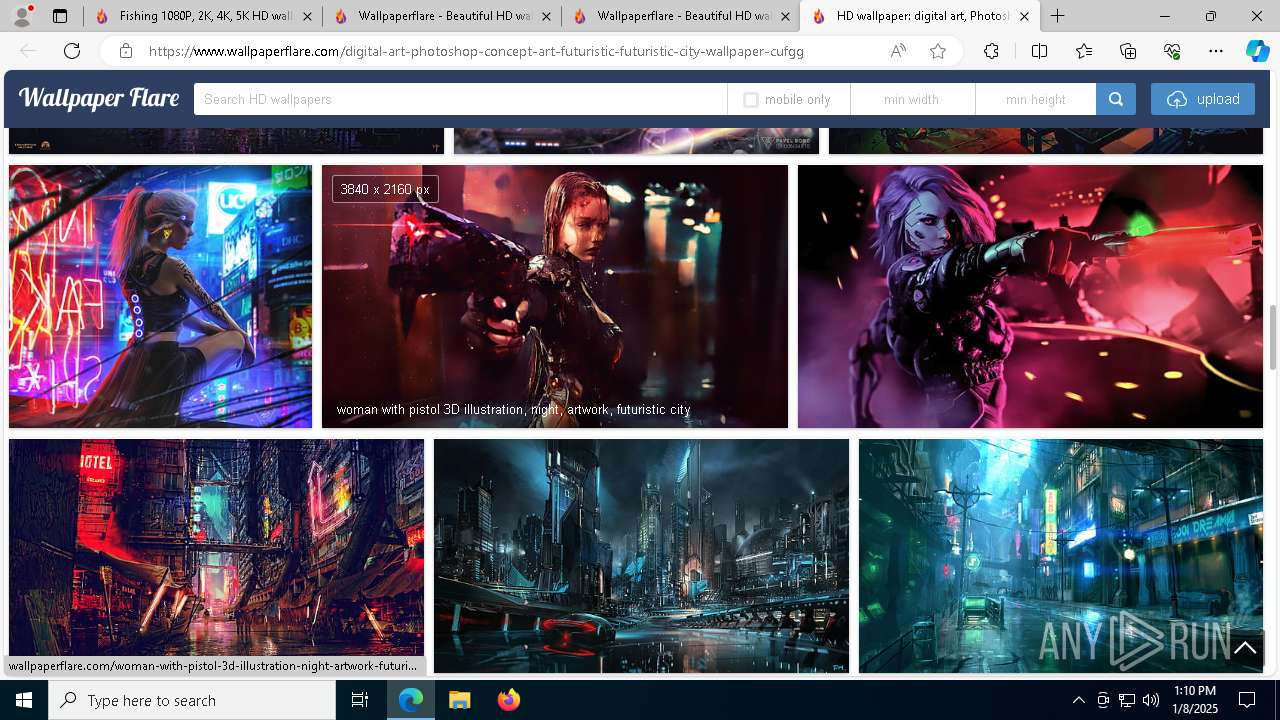Viewport: 1280px width, 720px height.
Task: Open Favorites list icon
Action: pos(1084,51)
